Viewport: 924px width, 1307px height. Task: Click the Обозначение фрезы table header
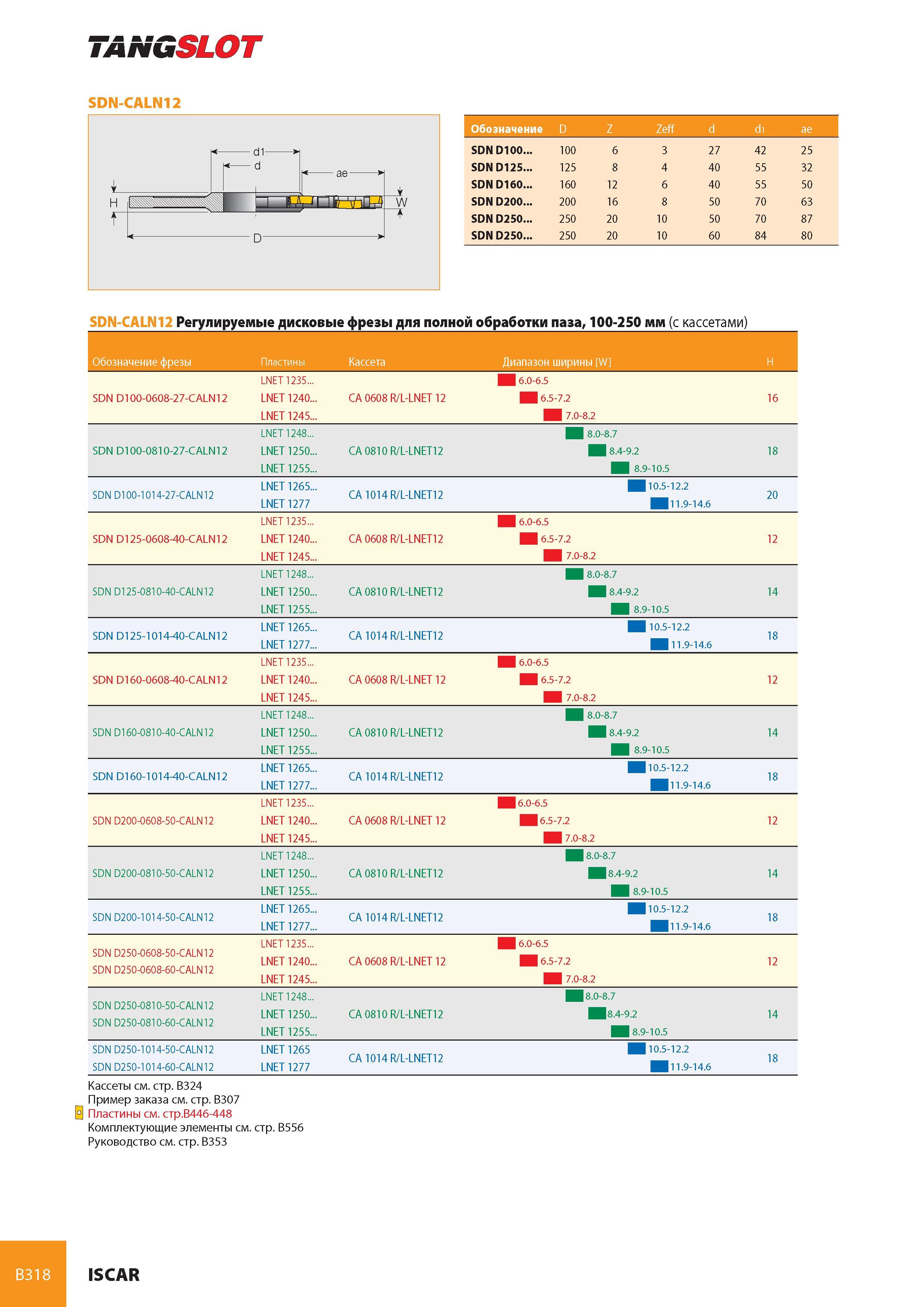(142, 362)
